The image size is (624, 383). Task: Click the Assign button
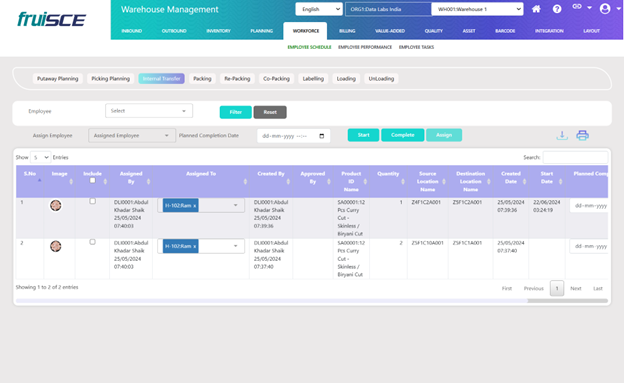point(444,135)
